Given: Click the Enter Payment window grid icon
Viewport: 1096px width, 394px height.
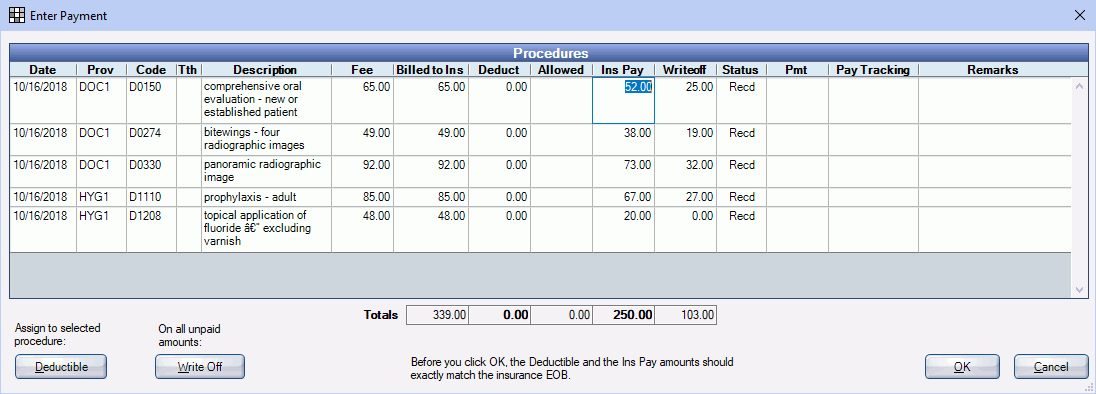Looking at the screenshot, I should 16,15.
